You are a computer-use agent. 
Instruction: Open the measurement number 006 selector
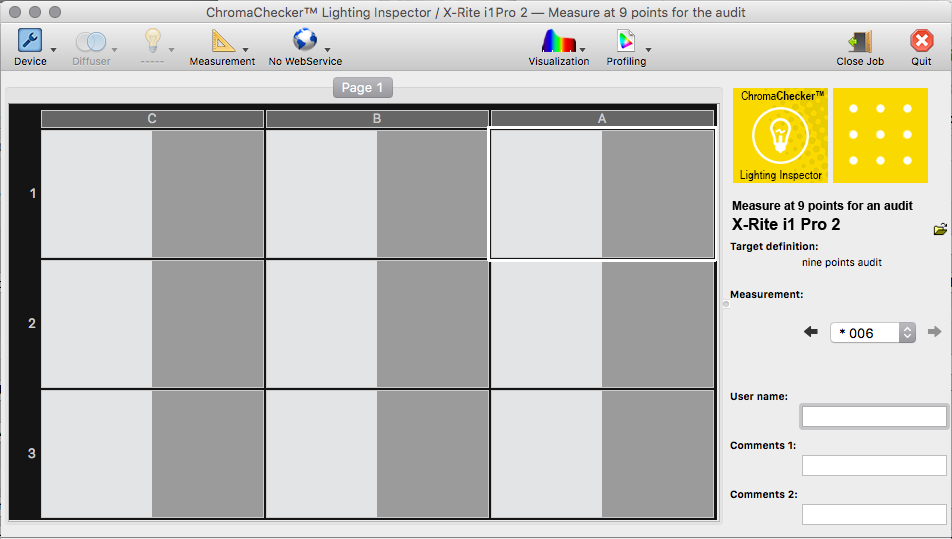tap(872, 333)
